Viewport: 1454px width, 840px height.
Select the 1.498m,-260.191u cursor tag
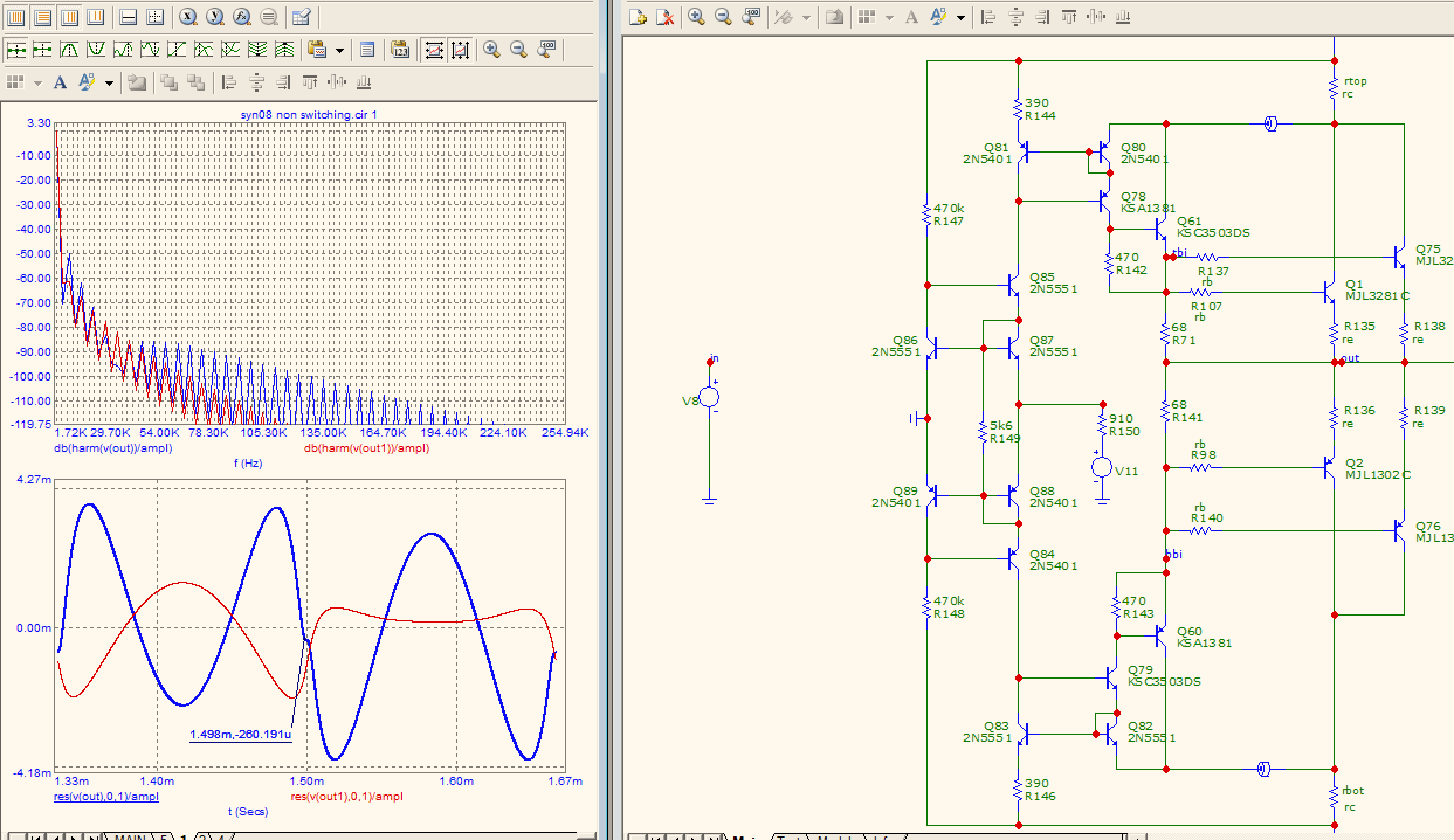click(x=240, y=734)
